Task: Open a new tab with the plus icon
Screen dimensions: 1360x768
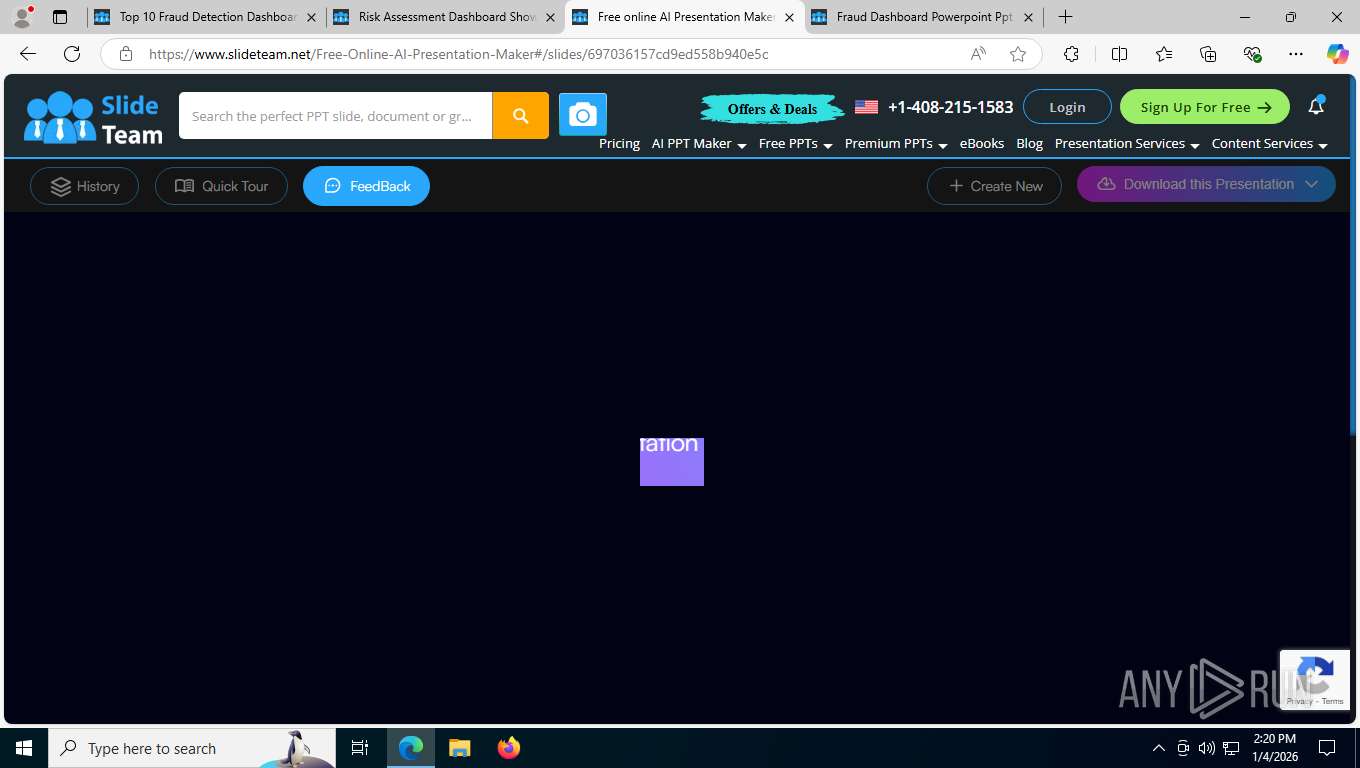Action: click(x=1066, y=17)
